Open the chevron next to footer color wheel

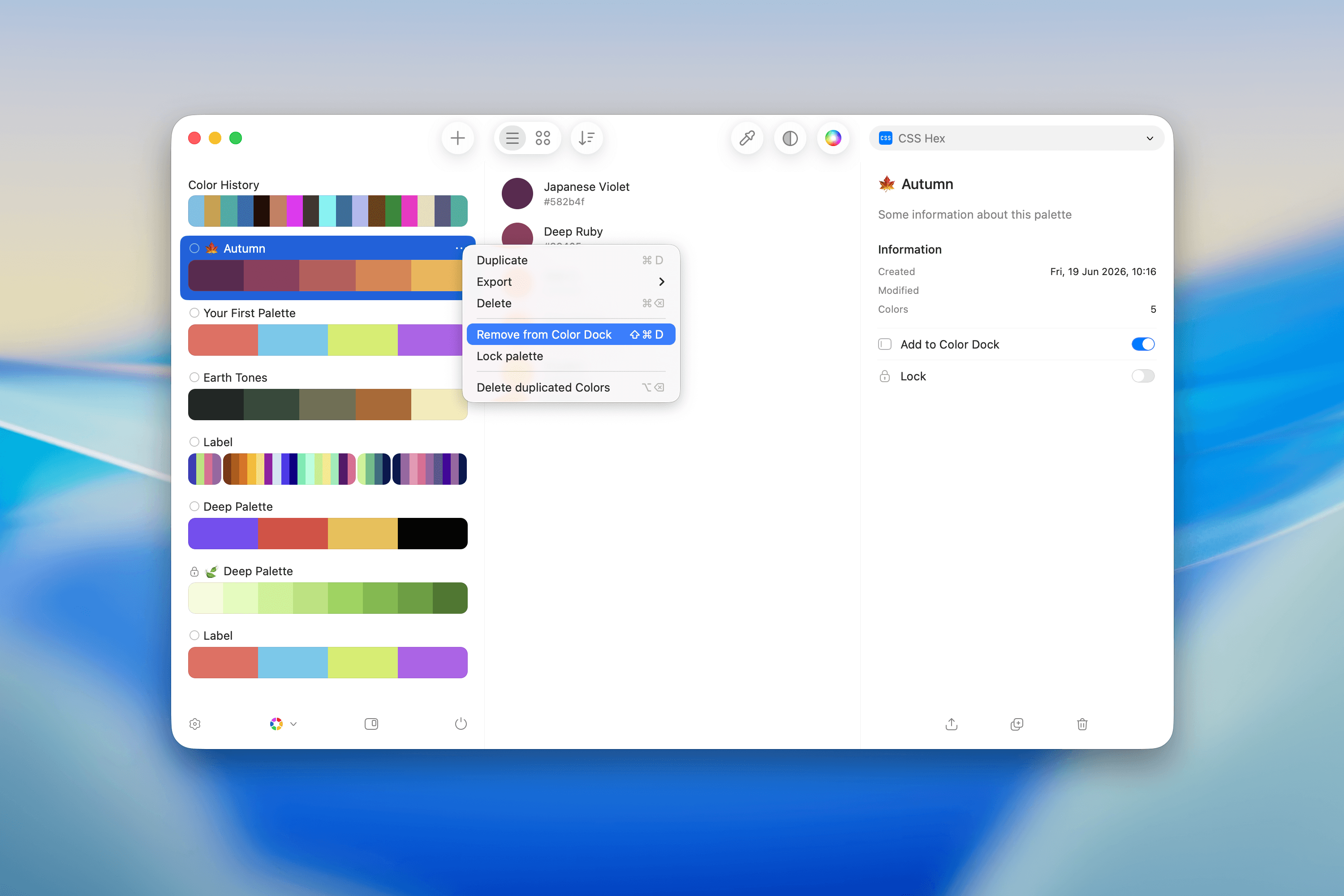click(294, 724)
